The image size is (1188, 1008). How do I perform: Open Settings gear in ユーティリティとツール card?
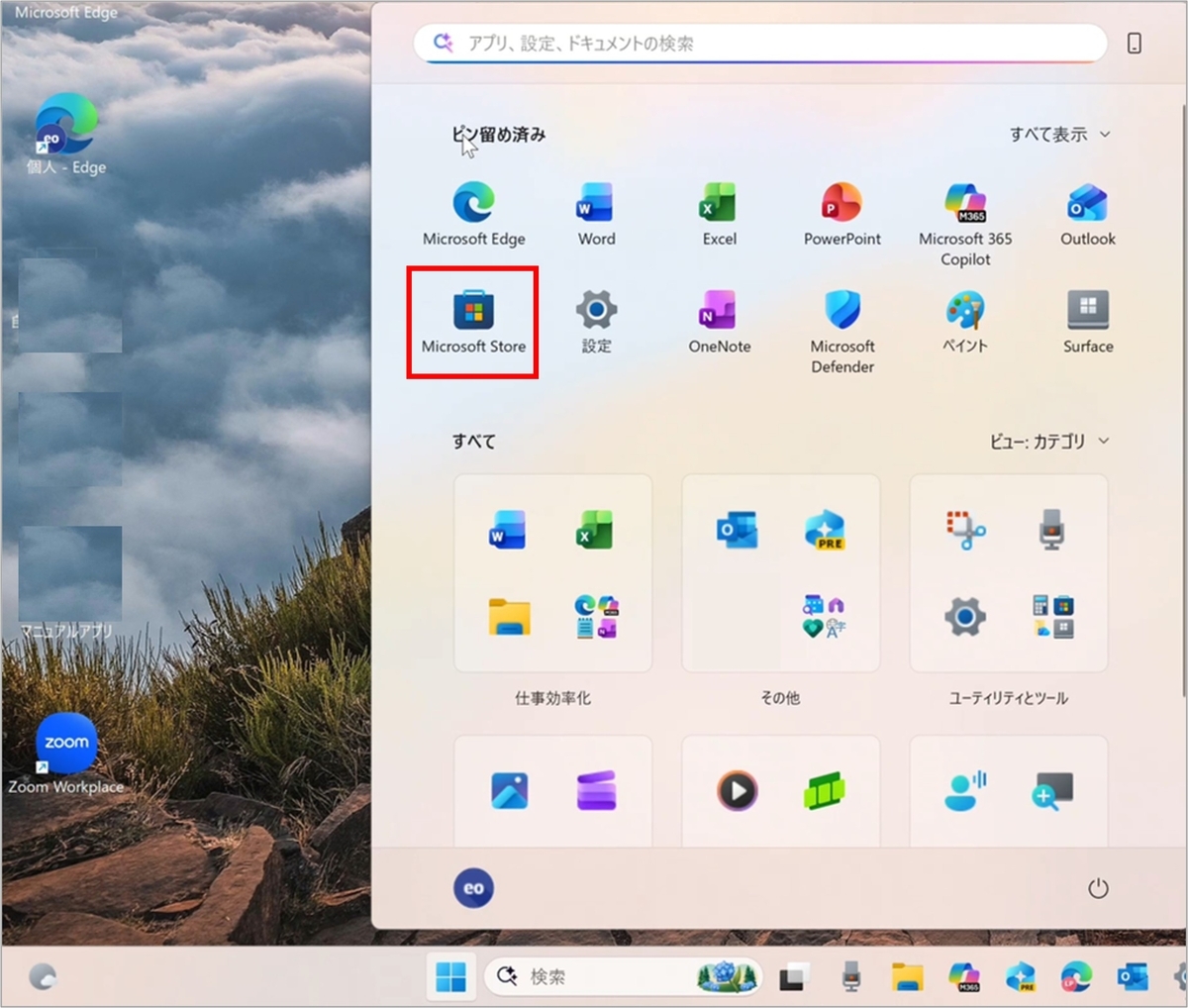click(x=965, y=617)
